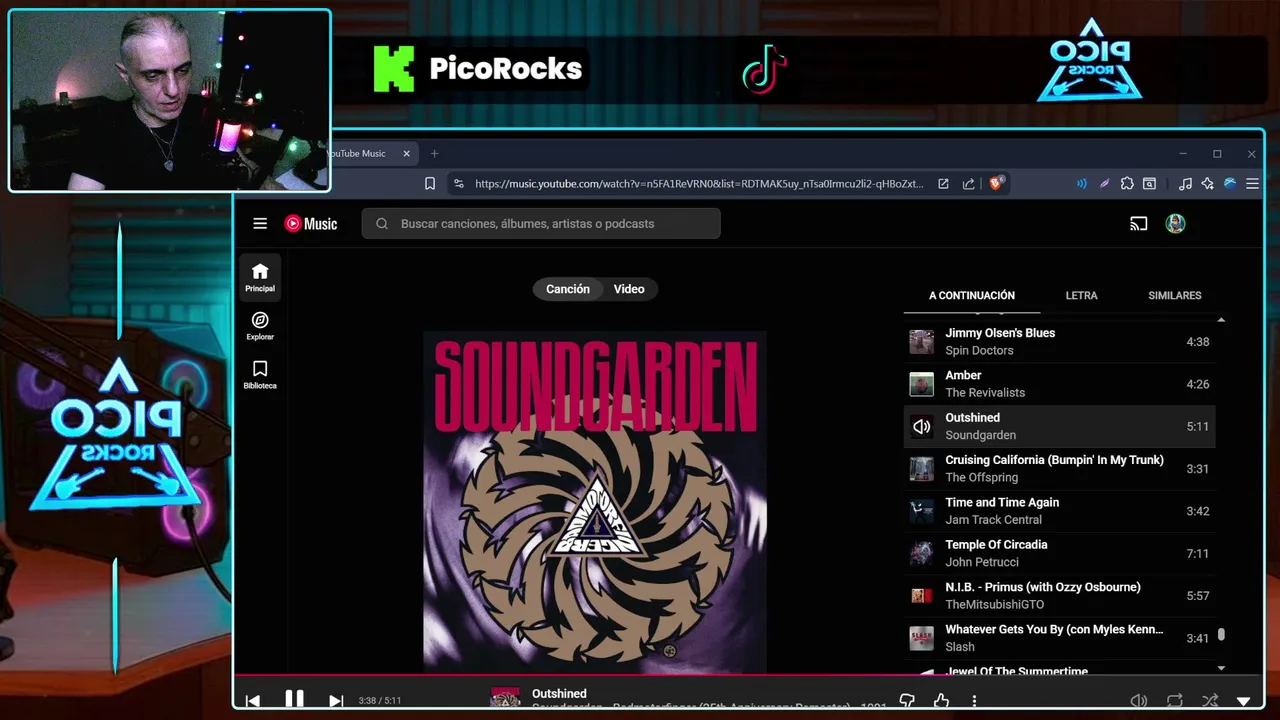Close the YouTube Music browser tab

pos(407,154)
